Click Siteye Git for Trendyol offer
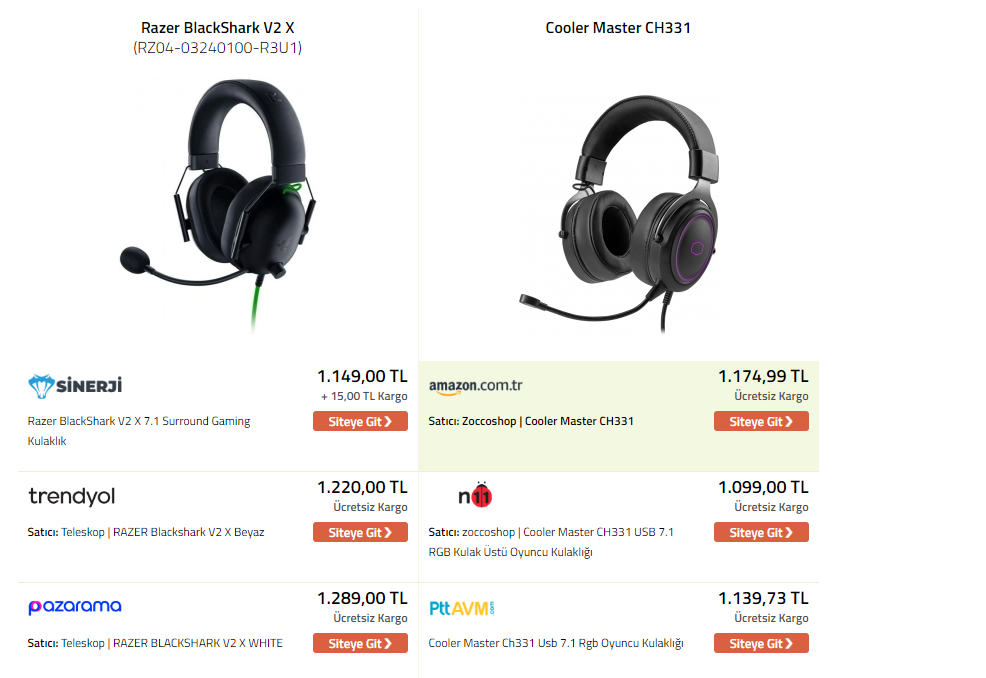Screen dimensions: 986x678 point(360,532)
